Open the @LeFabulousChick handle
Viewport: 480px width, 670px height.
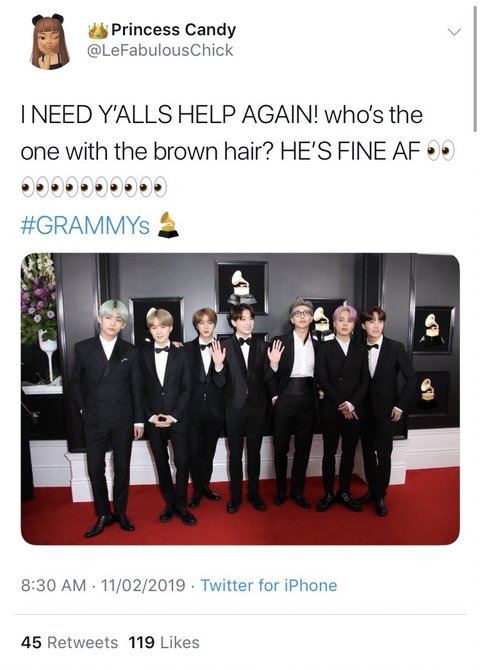tap(160, 50)
